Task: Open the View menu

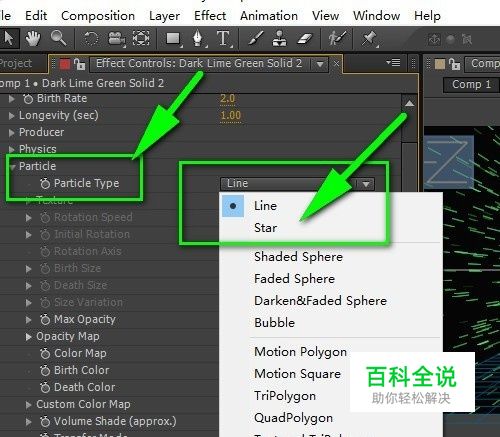Action: [x=325, y=16]
